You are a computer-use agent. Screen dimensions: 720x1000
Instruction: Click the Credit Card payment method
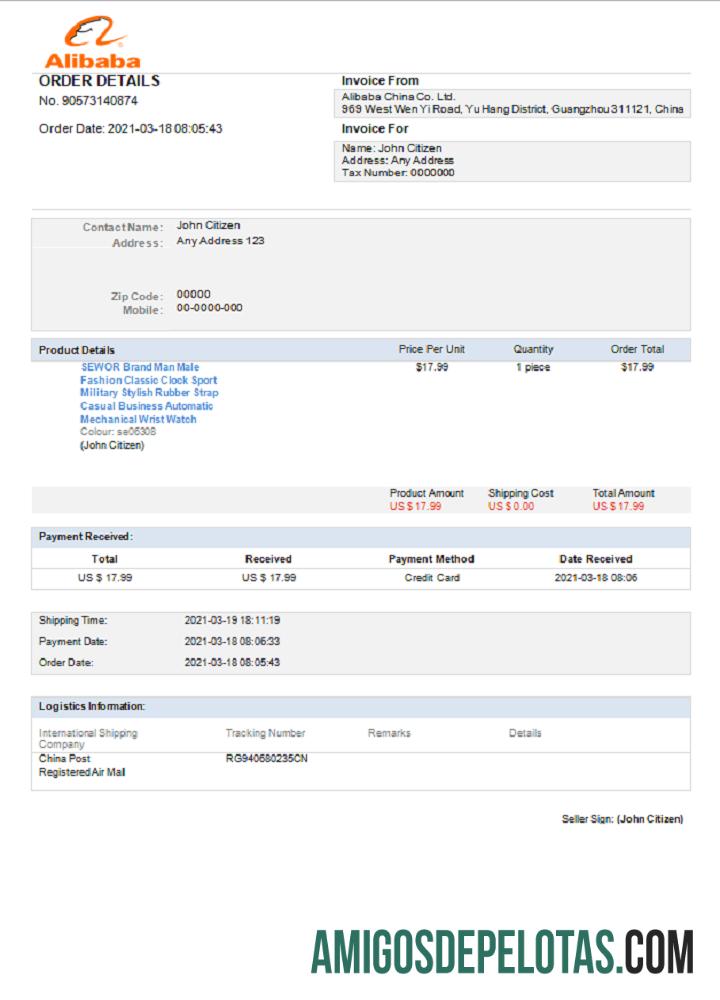pos(432,578)
